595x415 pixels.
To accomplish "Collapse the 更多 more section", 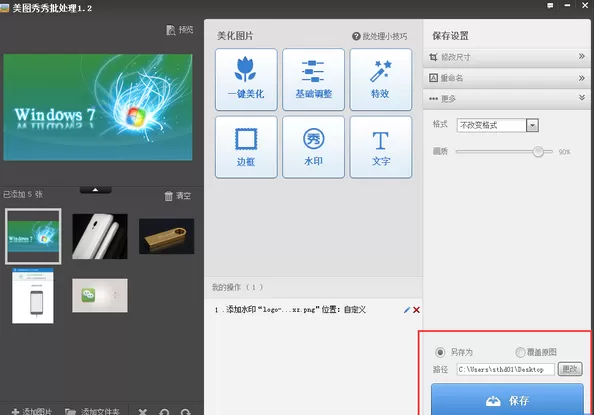I will (507, 99).
